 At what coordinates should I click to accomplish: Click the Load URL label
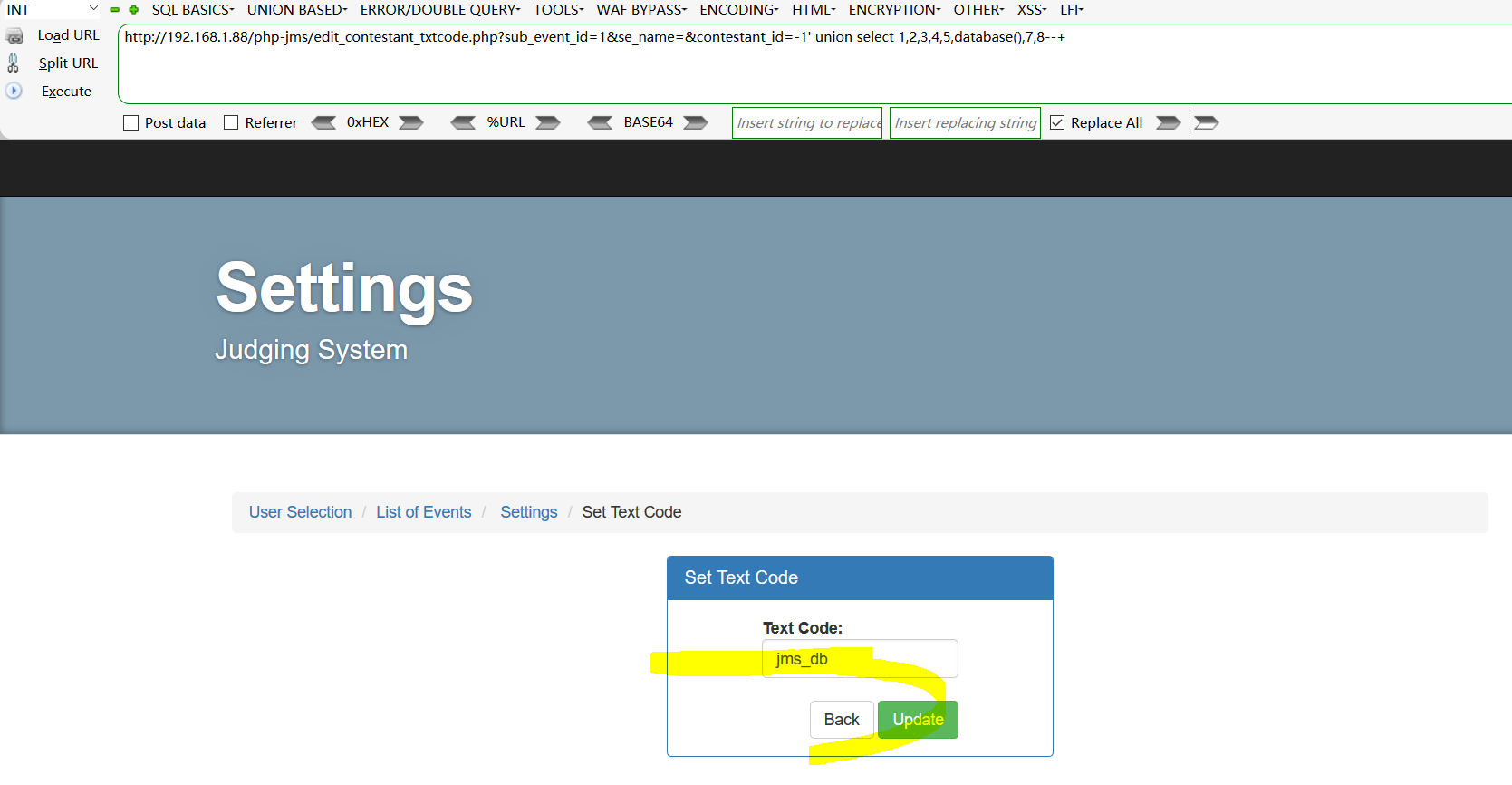(69, 35)
